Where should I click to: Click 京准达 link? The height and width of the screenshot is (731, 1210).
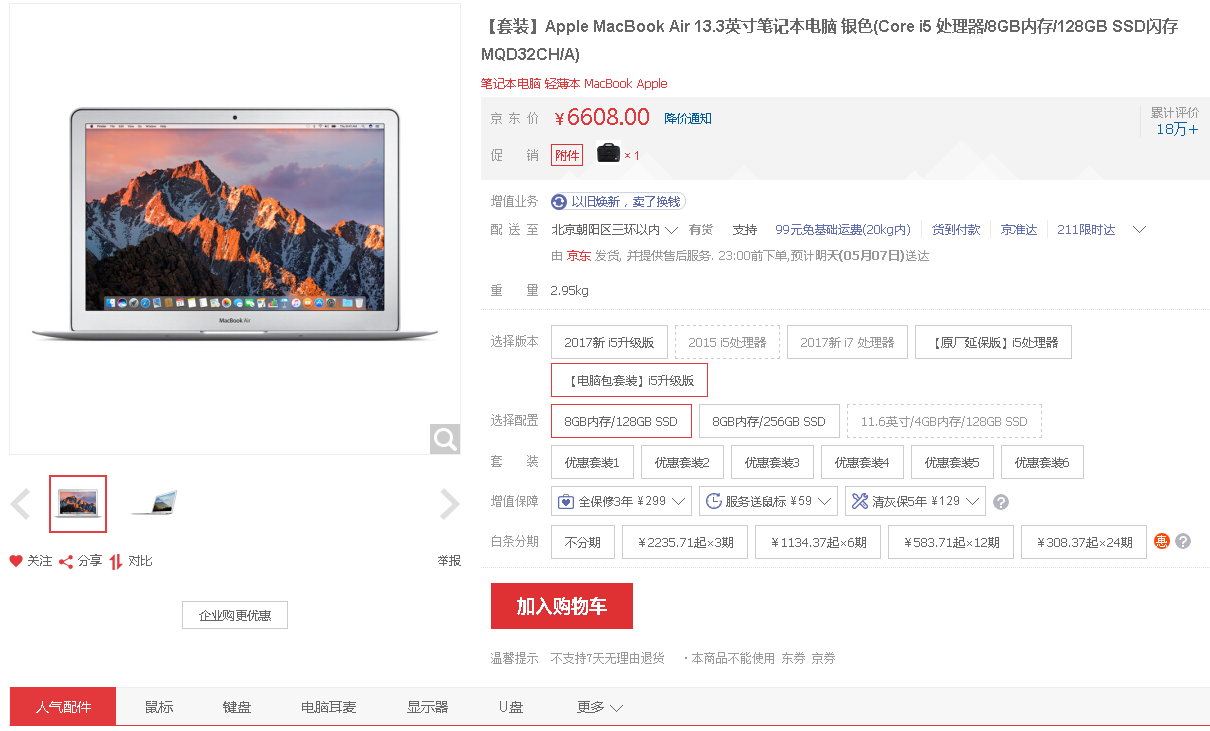(x=1019, y=230)
